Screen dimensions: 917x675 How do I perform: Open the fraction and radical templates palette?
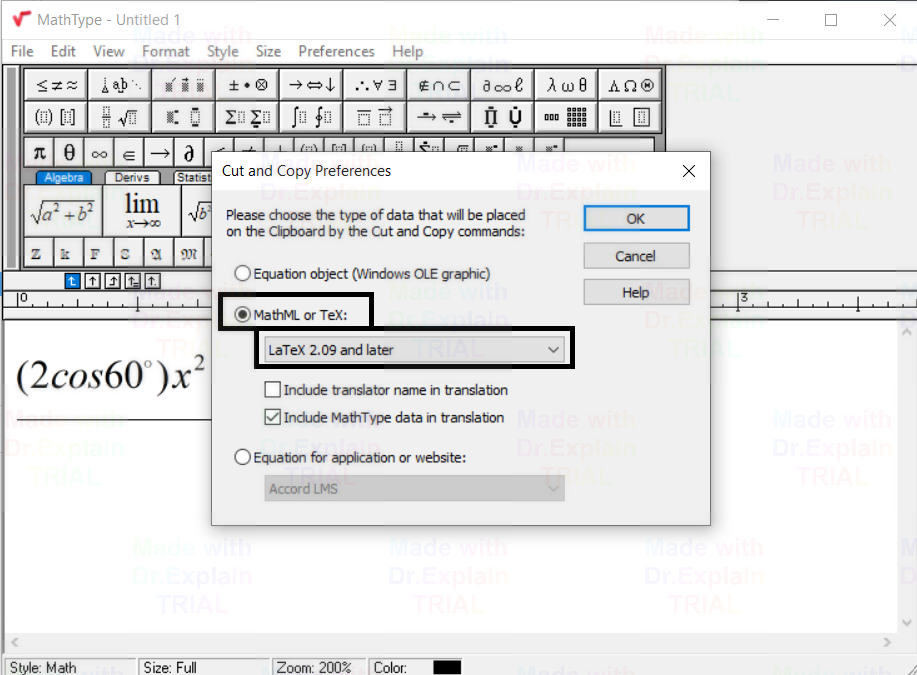point(120,118)
